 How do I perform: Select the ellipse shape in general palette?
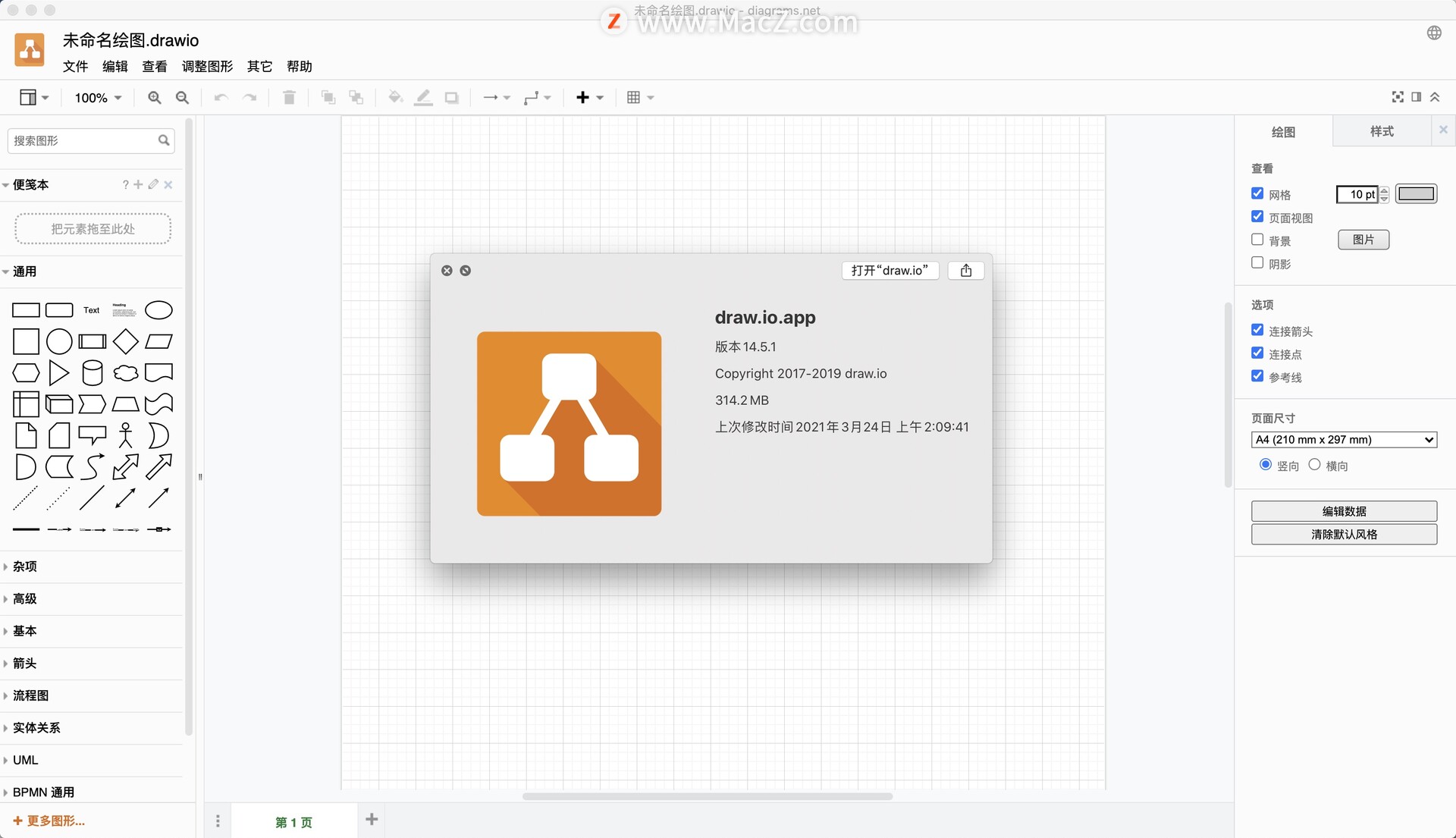pos(158,310)
